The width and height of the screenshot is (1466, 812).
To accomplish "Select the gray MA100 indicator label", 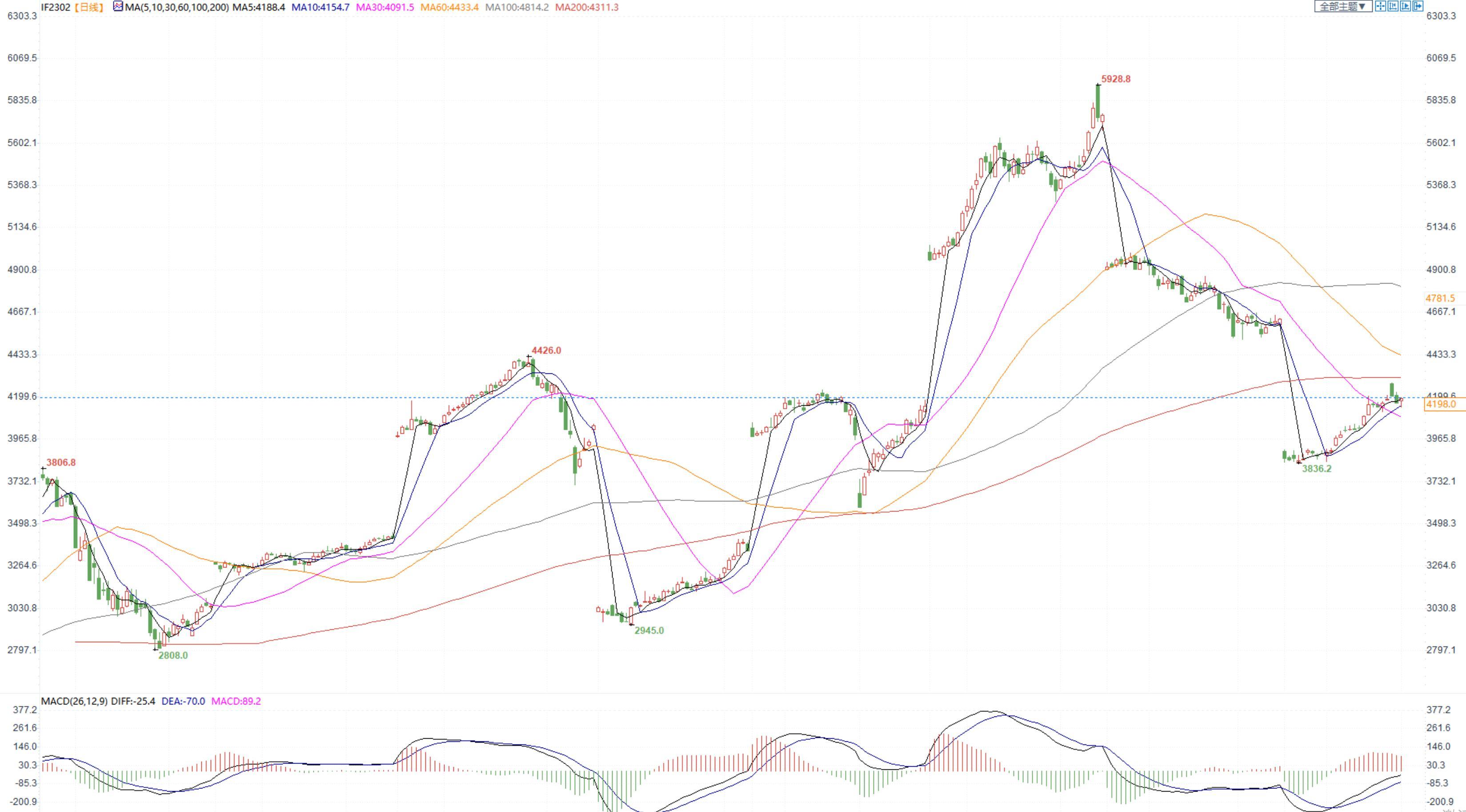I will pyautogui.click(x=517, y=8).
